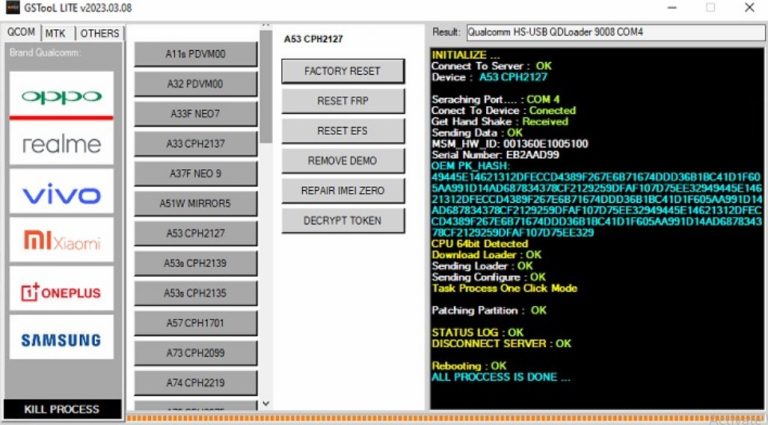Choose the Samsung brand logo
This screenshot has width=768, height=425.
61,337
